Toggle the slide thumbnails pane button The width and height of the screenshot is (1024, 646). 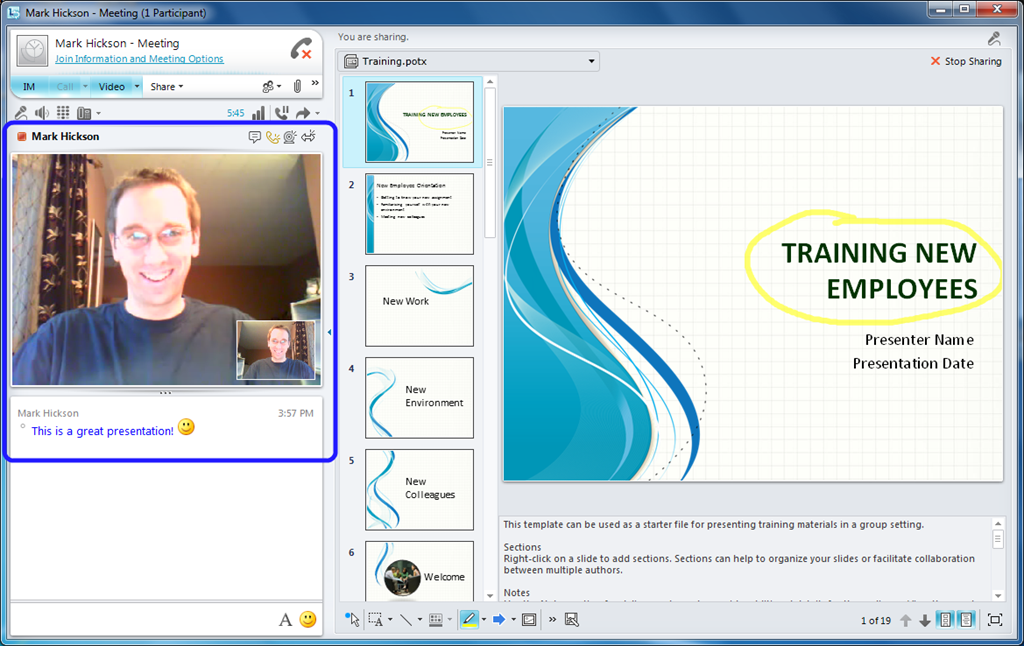tap(946, 620)
